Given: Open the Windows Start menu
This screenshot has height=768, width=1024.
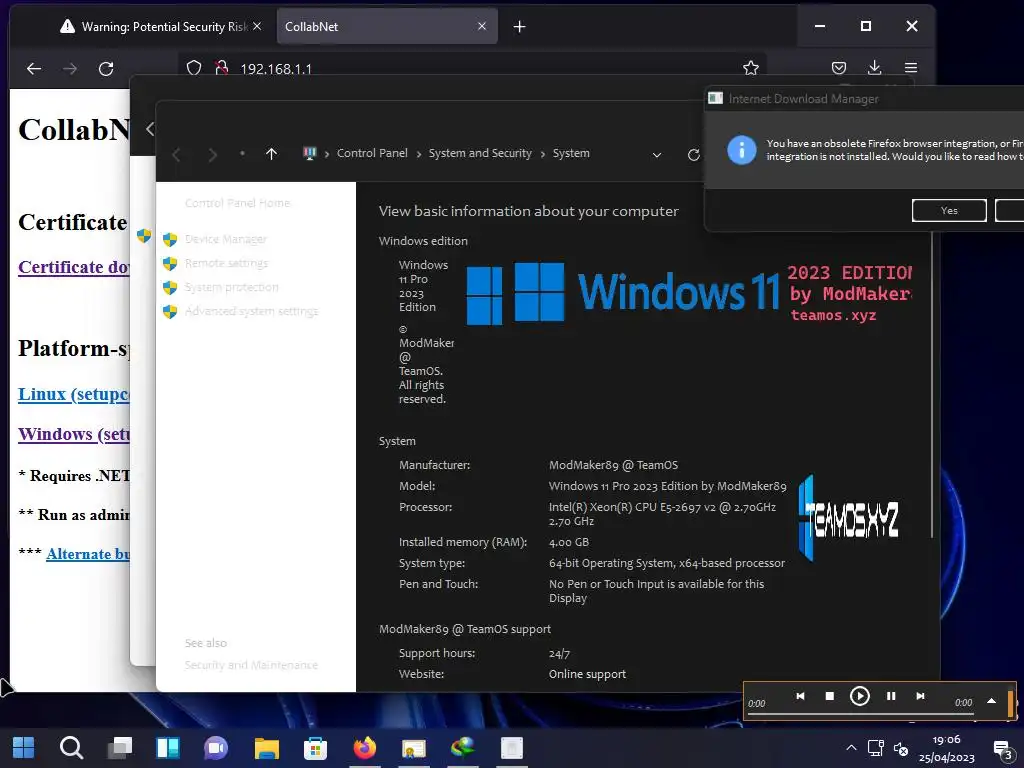Looking at the screenshot, I should coord(24,748).
